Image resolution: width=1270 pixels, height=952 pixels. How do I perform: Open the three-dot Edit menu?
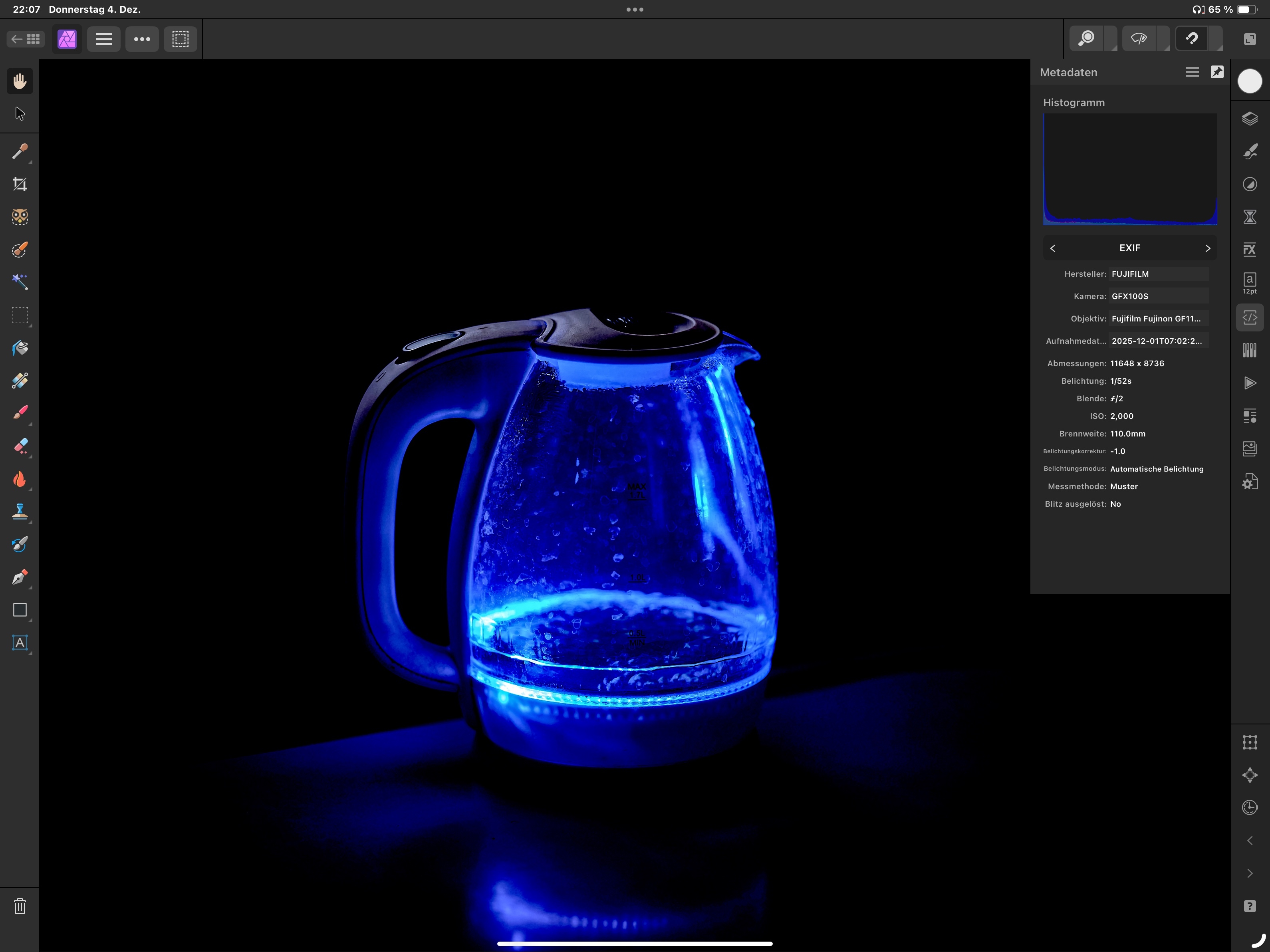coord(142,39)
